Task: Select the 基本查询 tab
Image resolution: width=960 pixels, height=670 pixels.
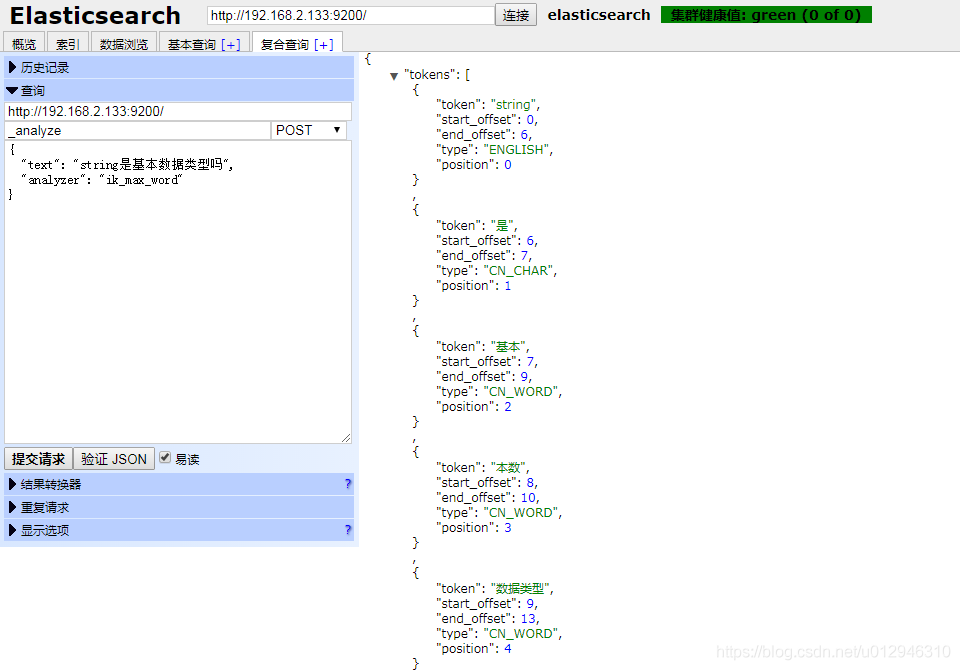Action: click(x=192, y=44)
